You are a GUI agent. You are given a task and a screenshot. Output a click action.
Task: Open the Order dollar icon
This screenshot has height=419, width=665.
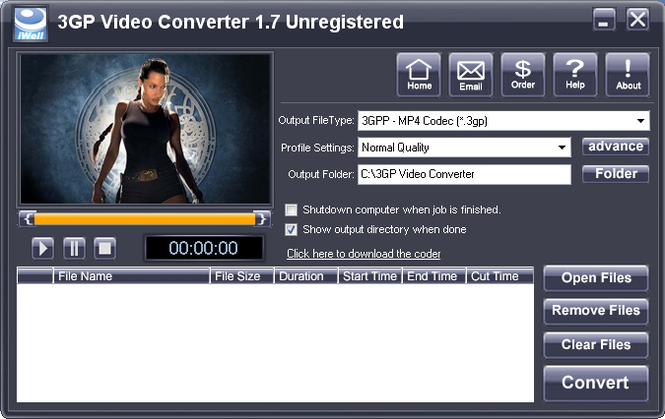click(x=523, y=75)
